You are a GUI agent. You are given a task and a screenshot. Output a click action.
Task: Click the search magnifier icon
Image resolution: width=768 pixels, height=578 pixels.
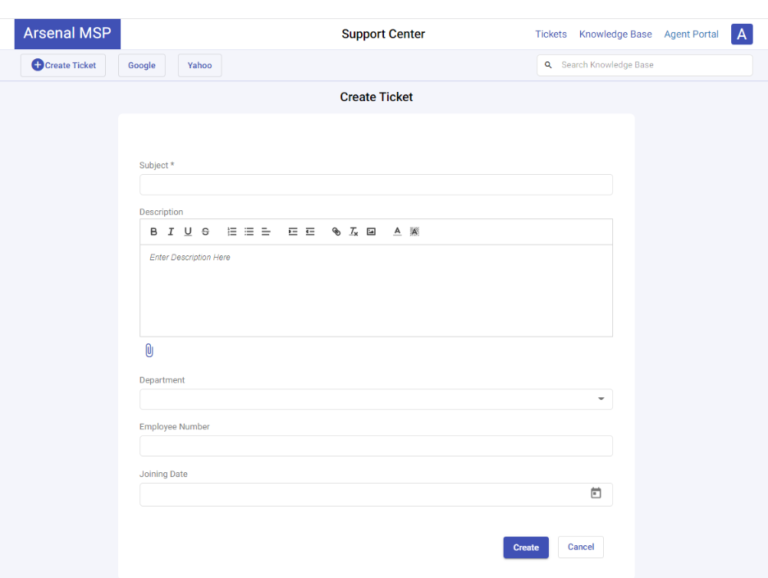[x=548, y=65]
